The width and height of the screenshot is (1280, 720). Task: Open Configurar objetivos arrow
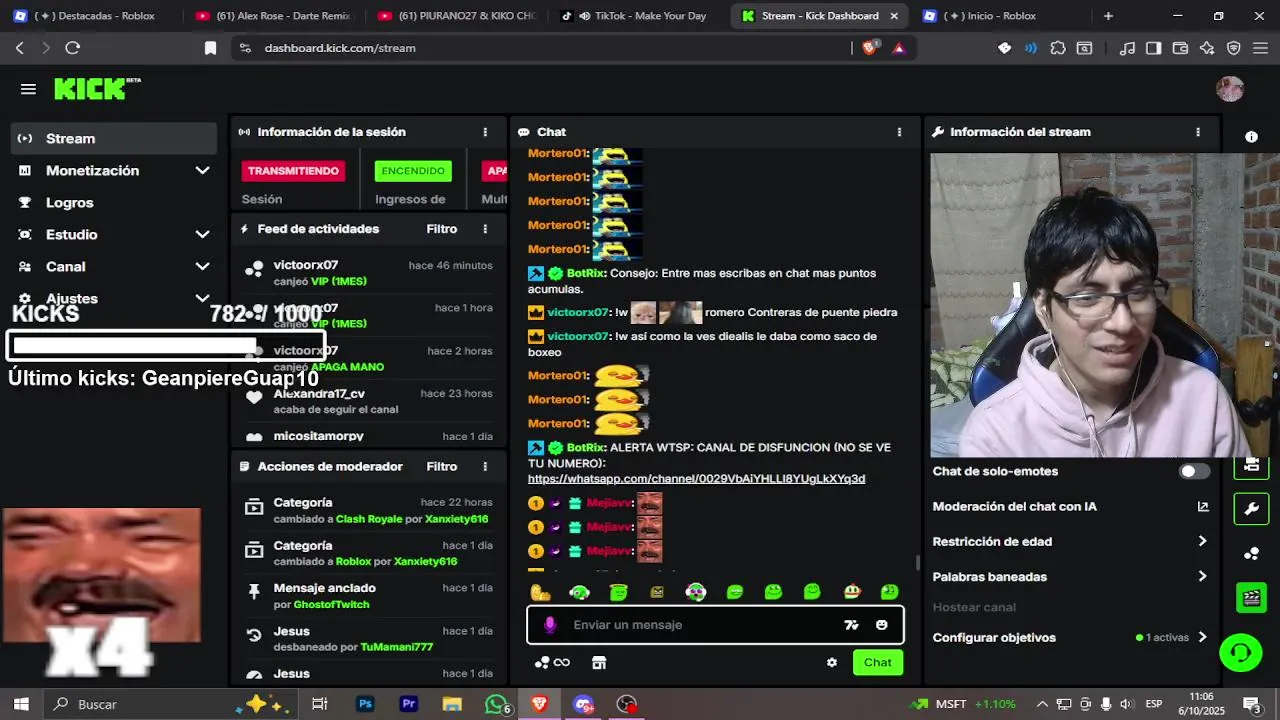1202,637
